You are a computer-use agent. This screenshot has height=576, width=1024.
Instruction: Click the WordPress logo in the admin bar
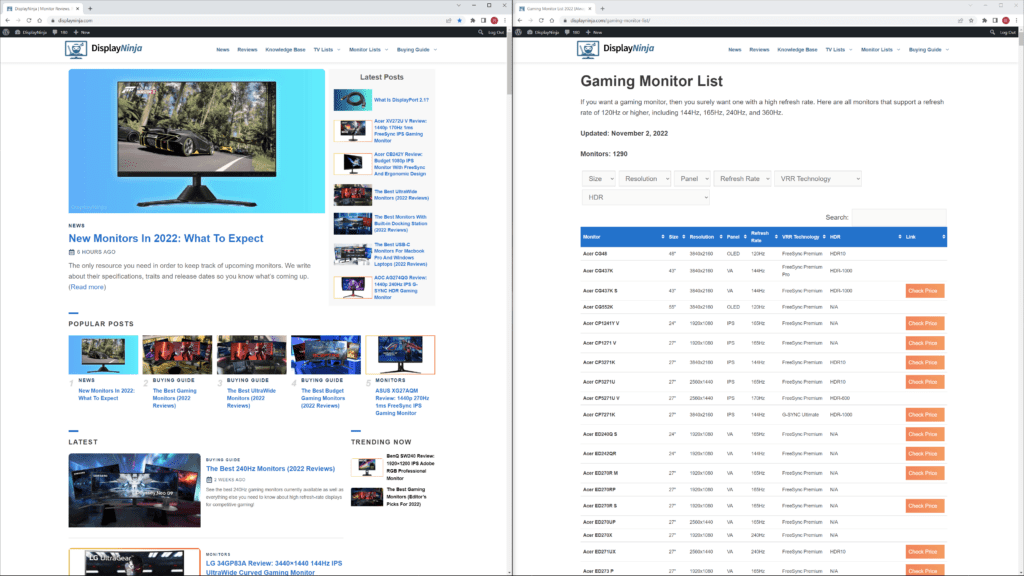click(7, 32)
